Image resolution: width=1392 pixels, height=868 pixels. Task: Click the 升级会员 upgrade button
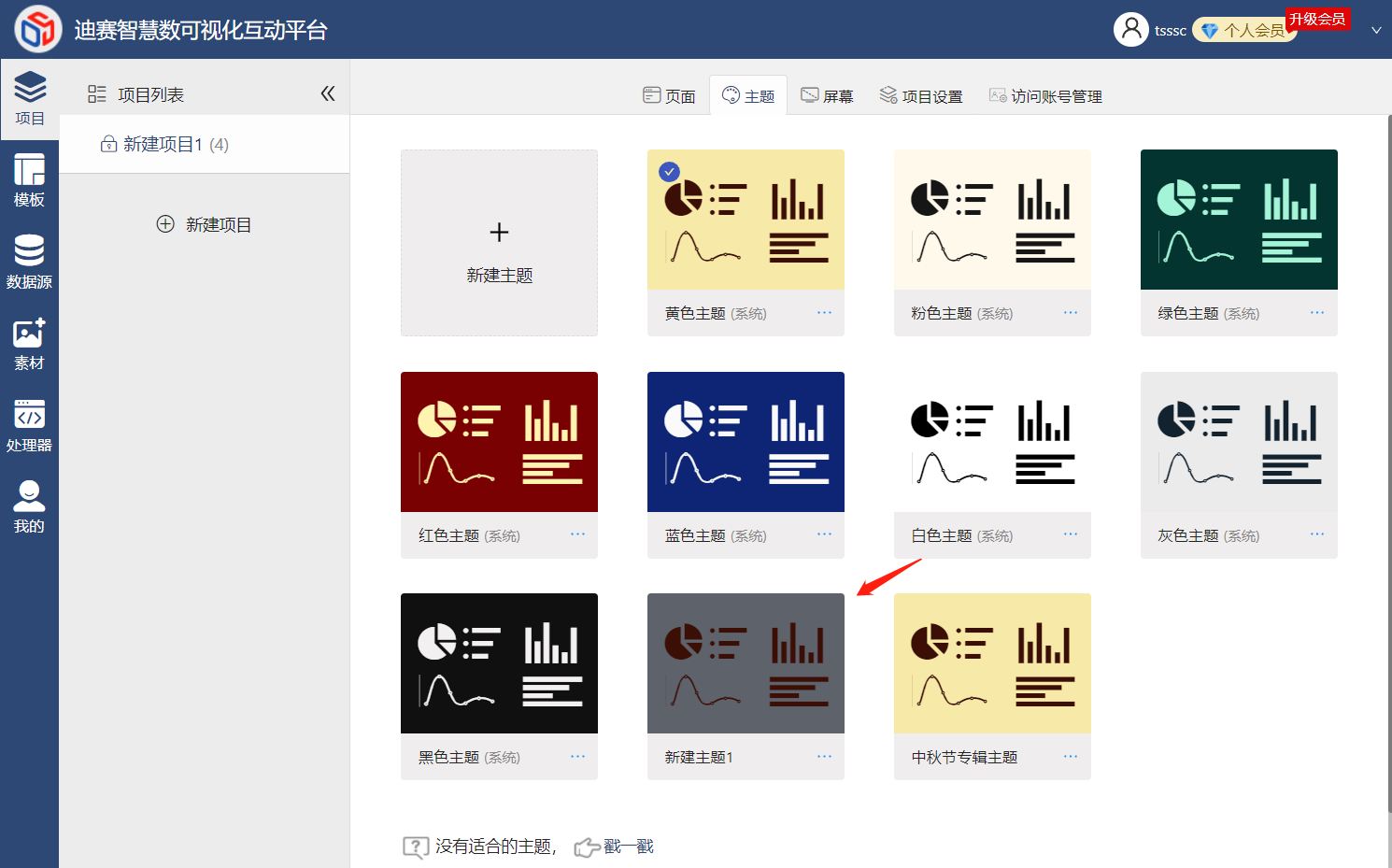click(1317, 19)
